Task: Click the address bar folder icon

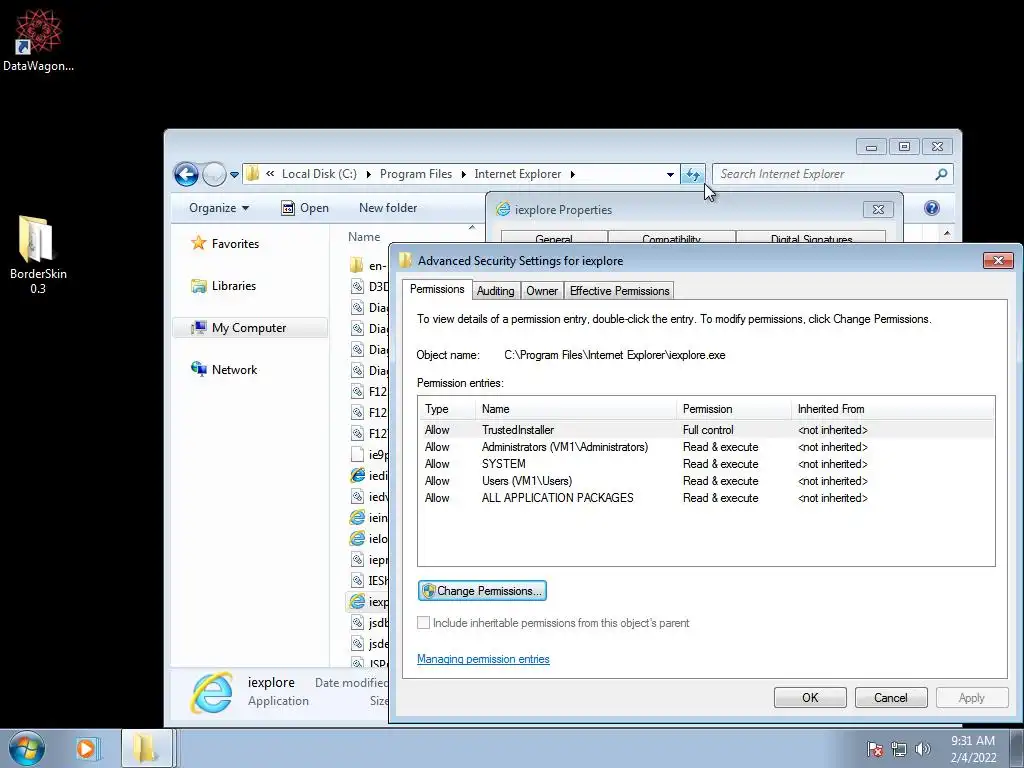Action: 252,174
